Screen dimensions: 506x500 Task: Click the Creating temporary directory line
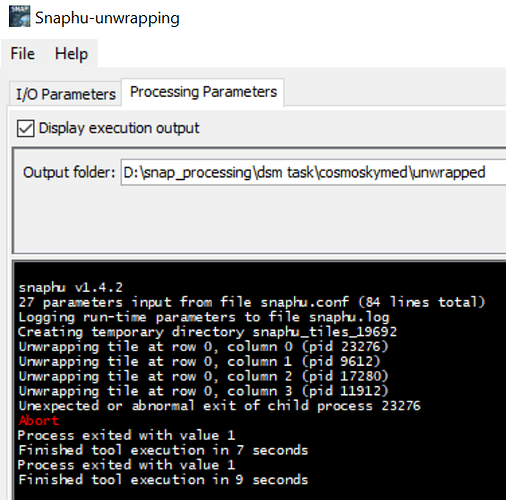(207, 332)
